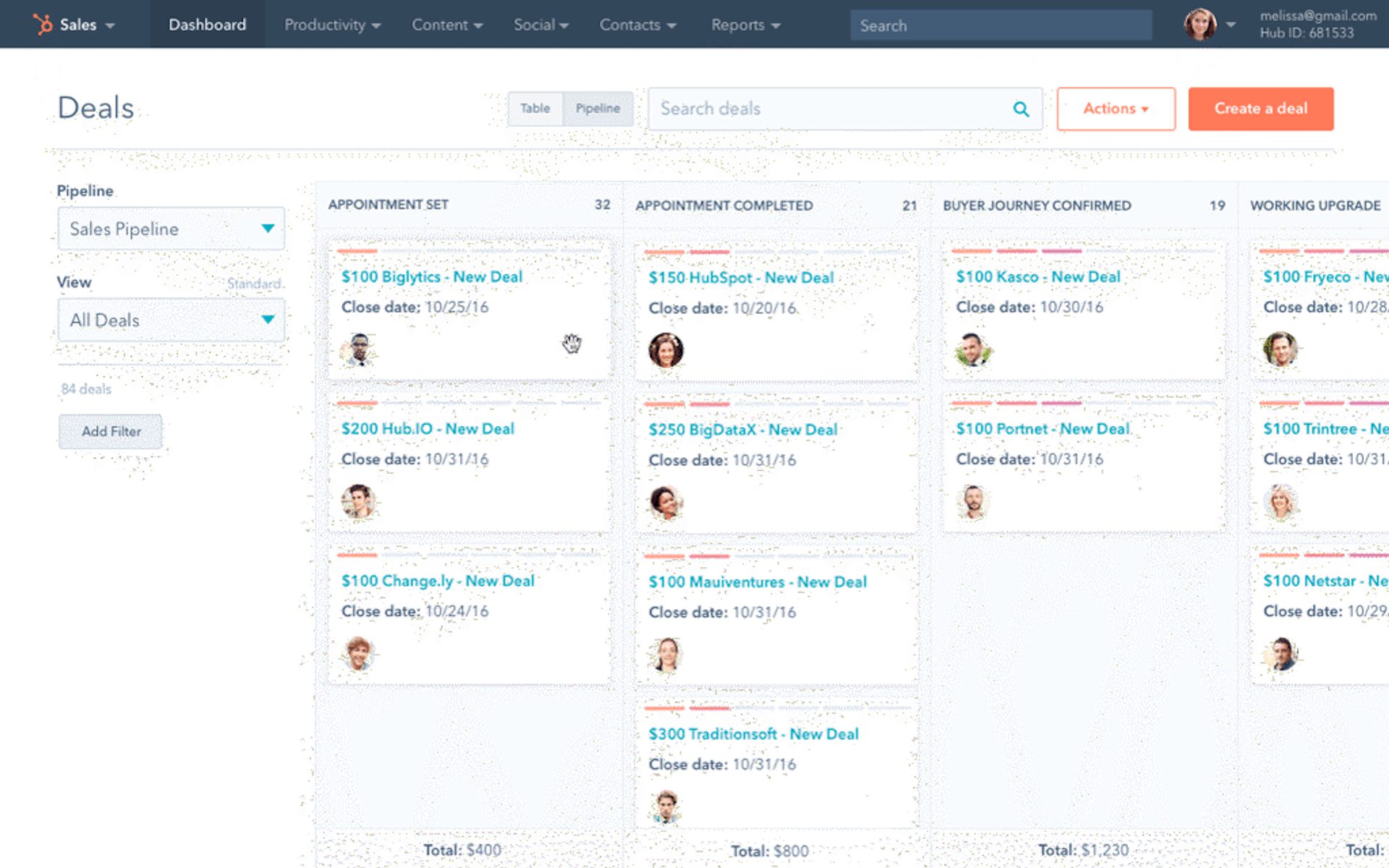Open the Productivity menu
1389x868 pixels.
point(332,25)
